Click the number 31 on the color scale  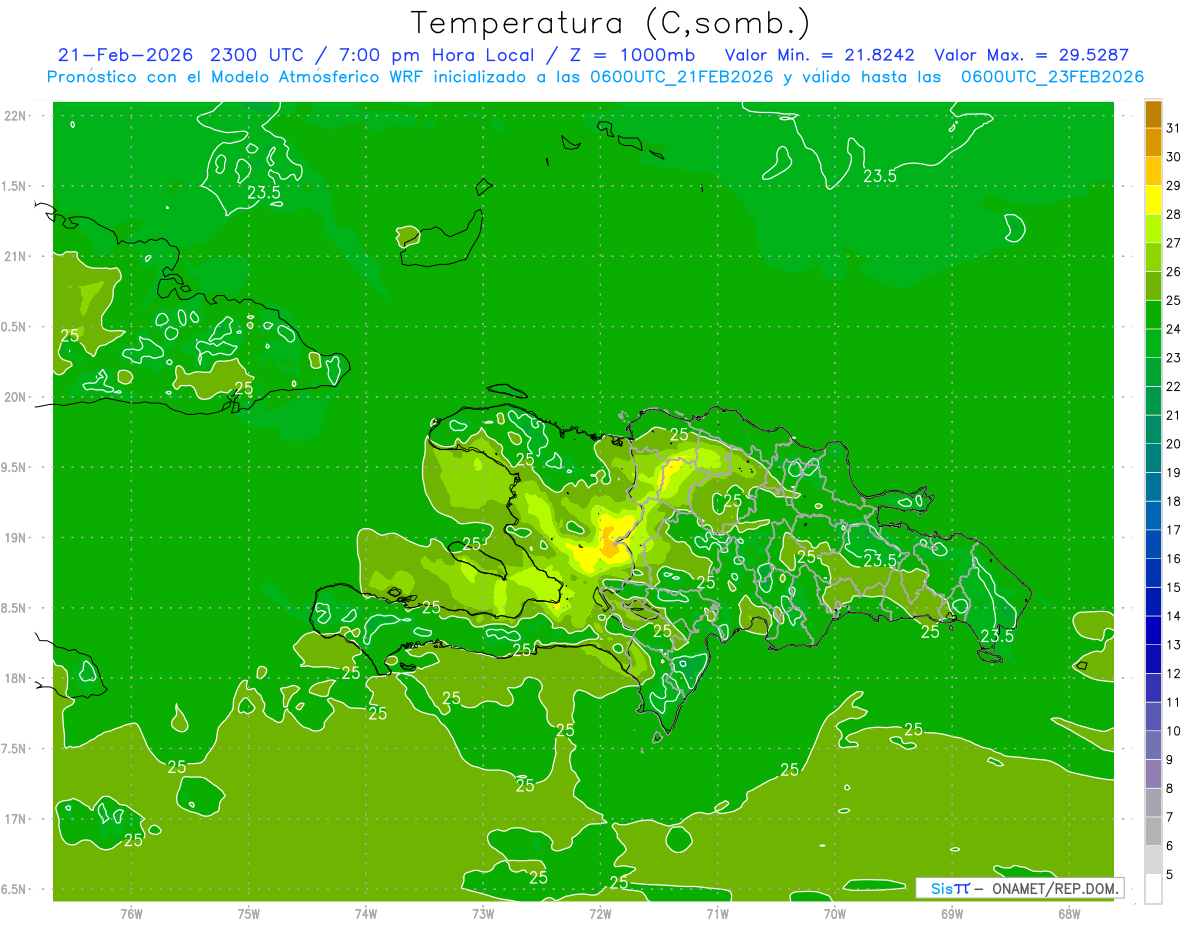tap(1173, 128)
